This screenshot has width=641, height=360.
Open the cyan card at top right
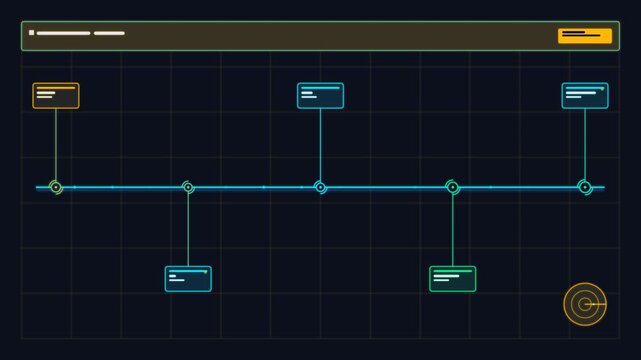(x=585, y=96)
